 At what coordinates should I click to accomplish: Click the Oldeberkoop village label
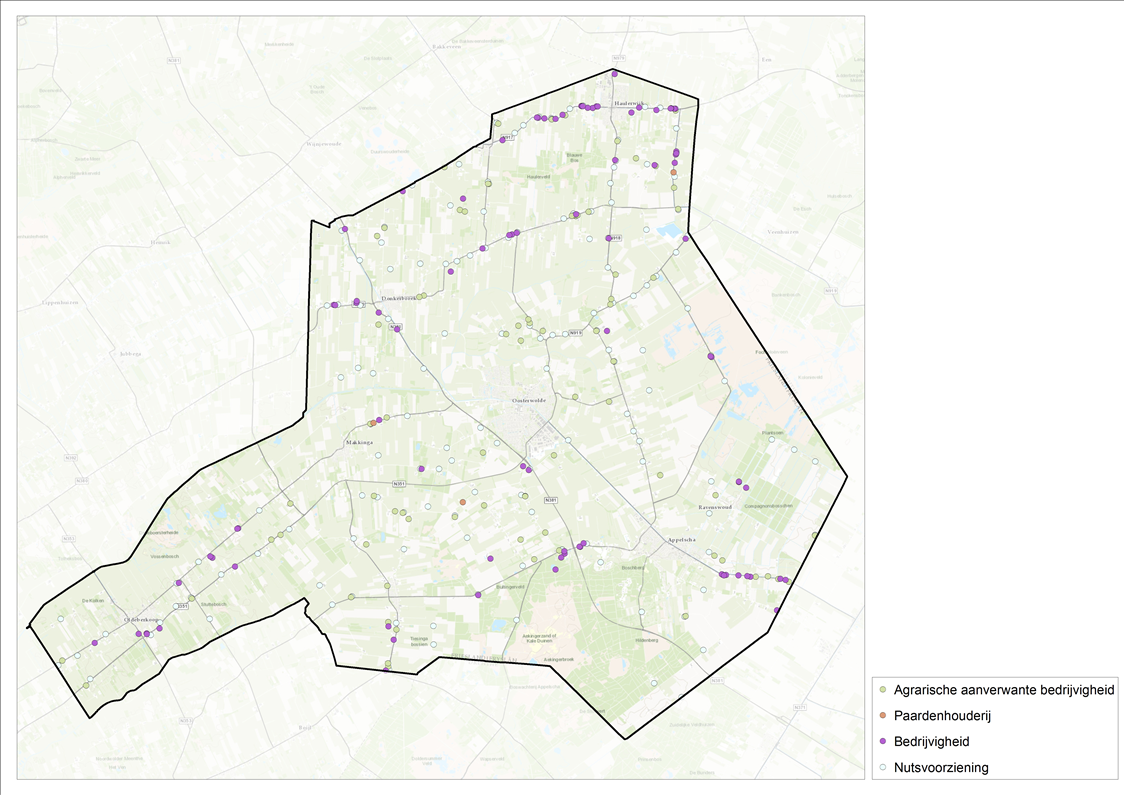(142, 619)
